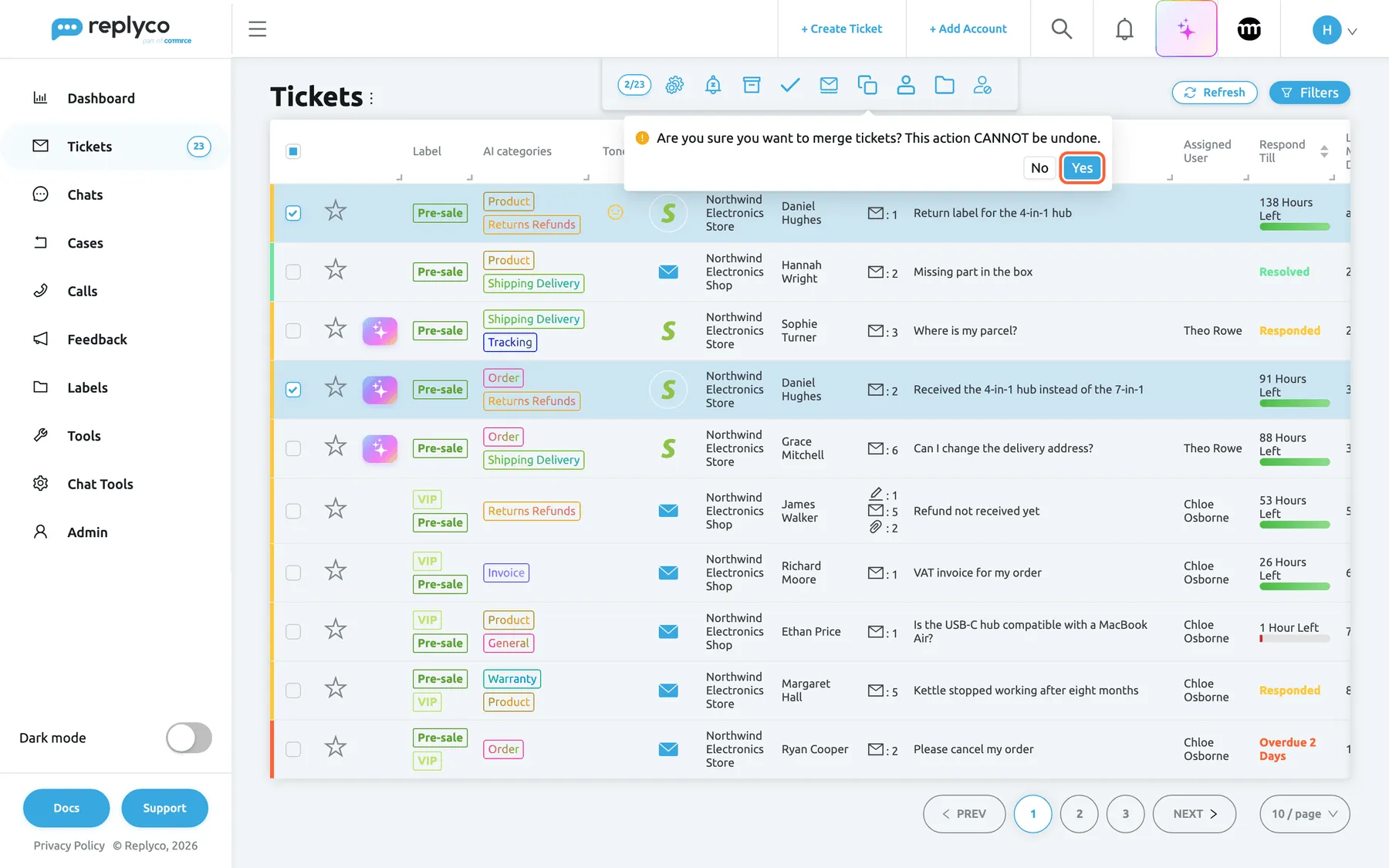Open Chats in the sidebar
Viewport: 1389px width, 868px height.
coord(85,194)
